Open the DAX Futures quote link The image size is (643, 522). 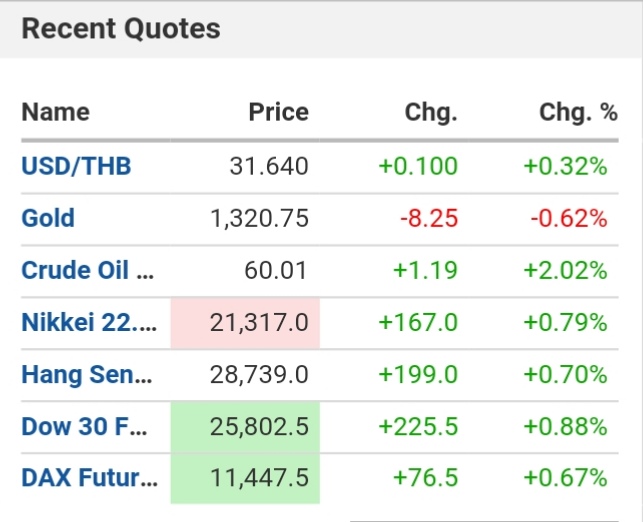coord(89,479)
